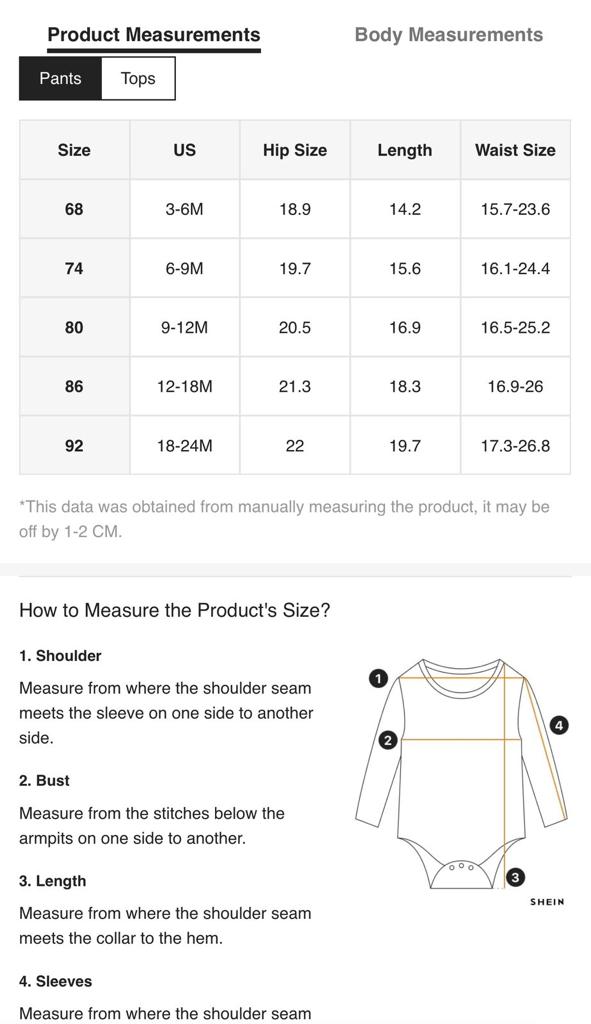Click marker 2 on bodysuit diagram

pyautogui.click(x=388, y=740)
